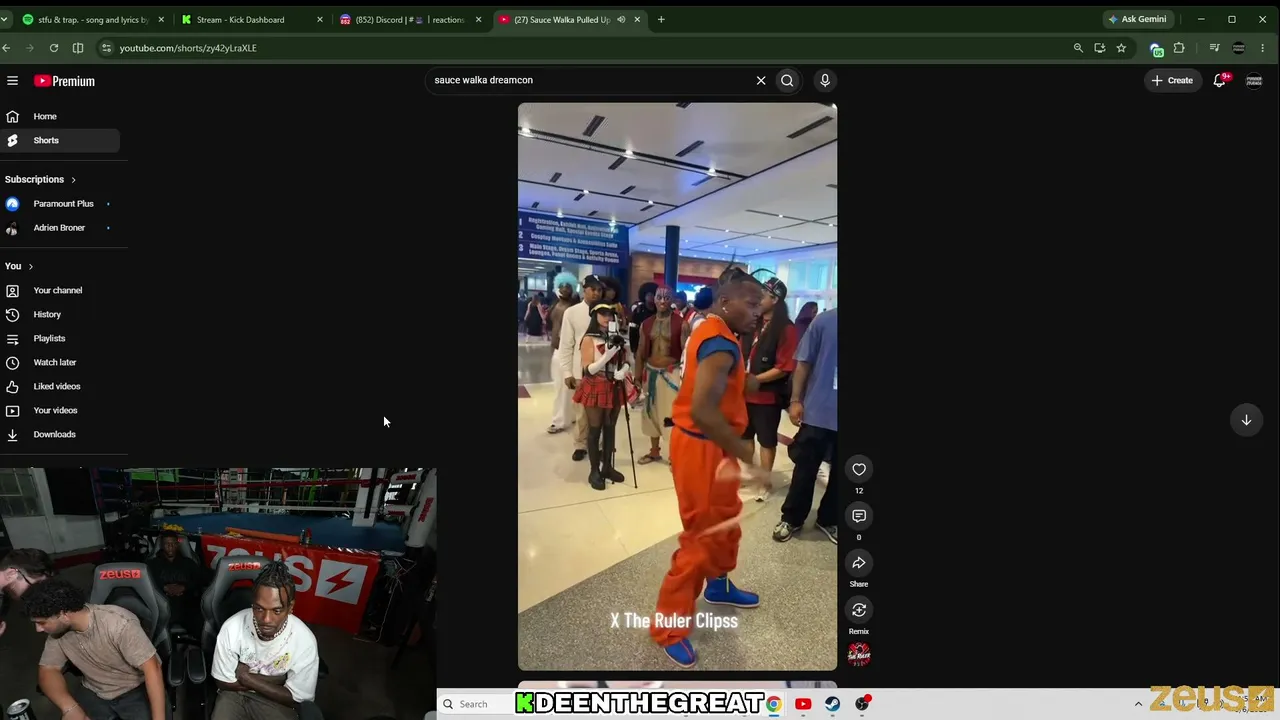Open the Adrien Broner subscription

(59, 228)
